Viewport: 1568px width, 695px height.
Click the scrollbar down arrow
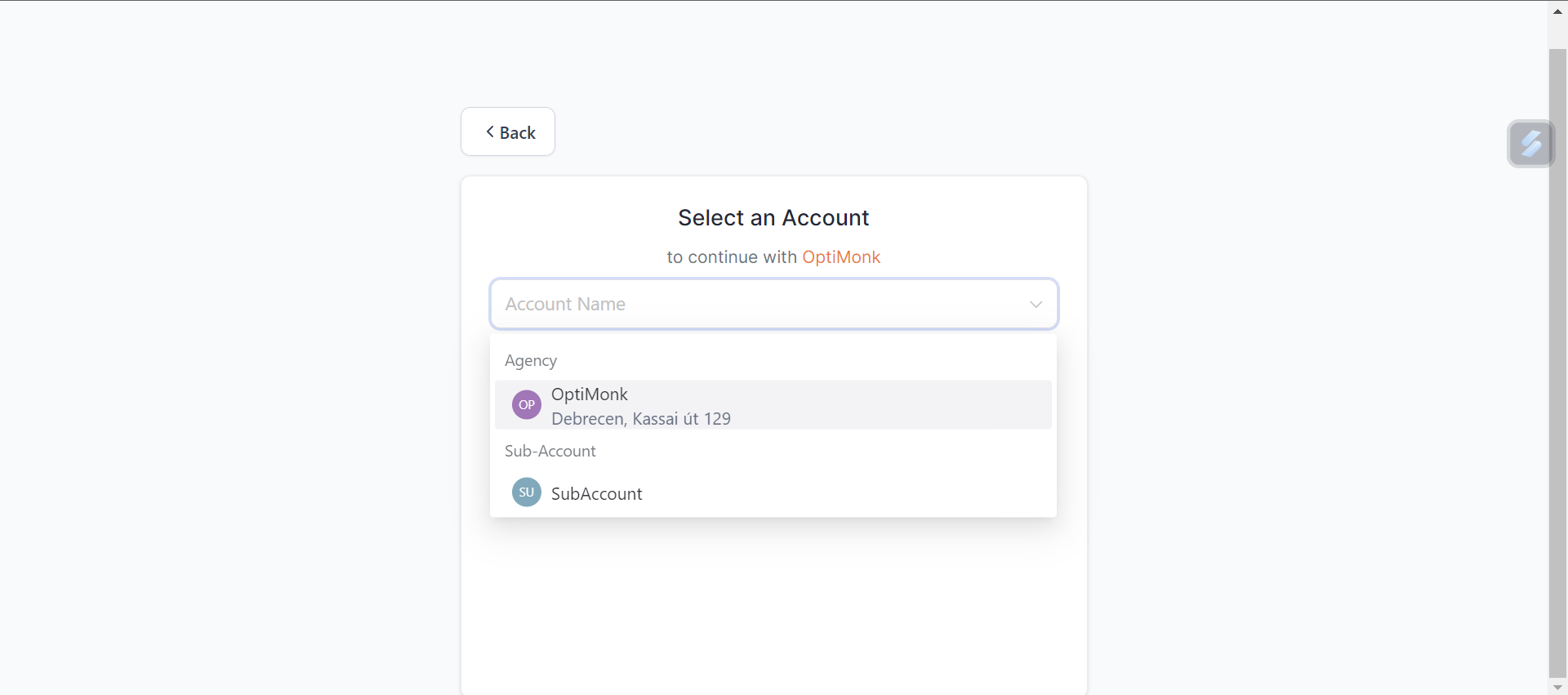[1557, 688]
